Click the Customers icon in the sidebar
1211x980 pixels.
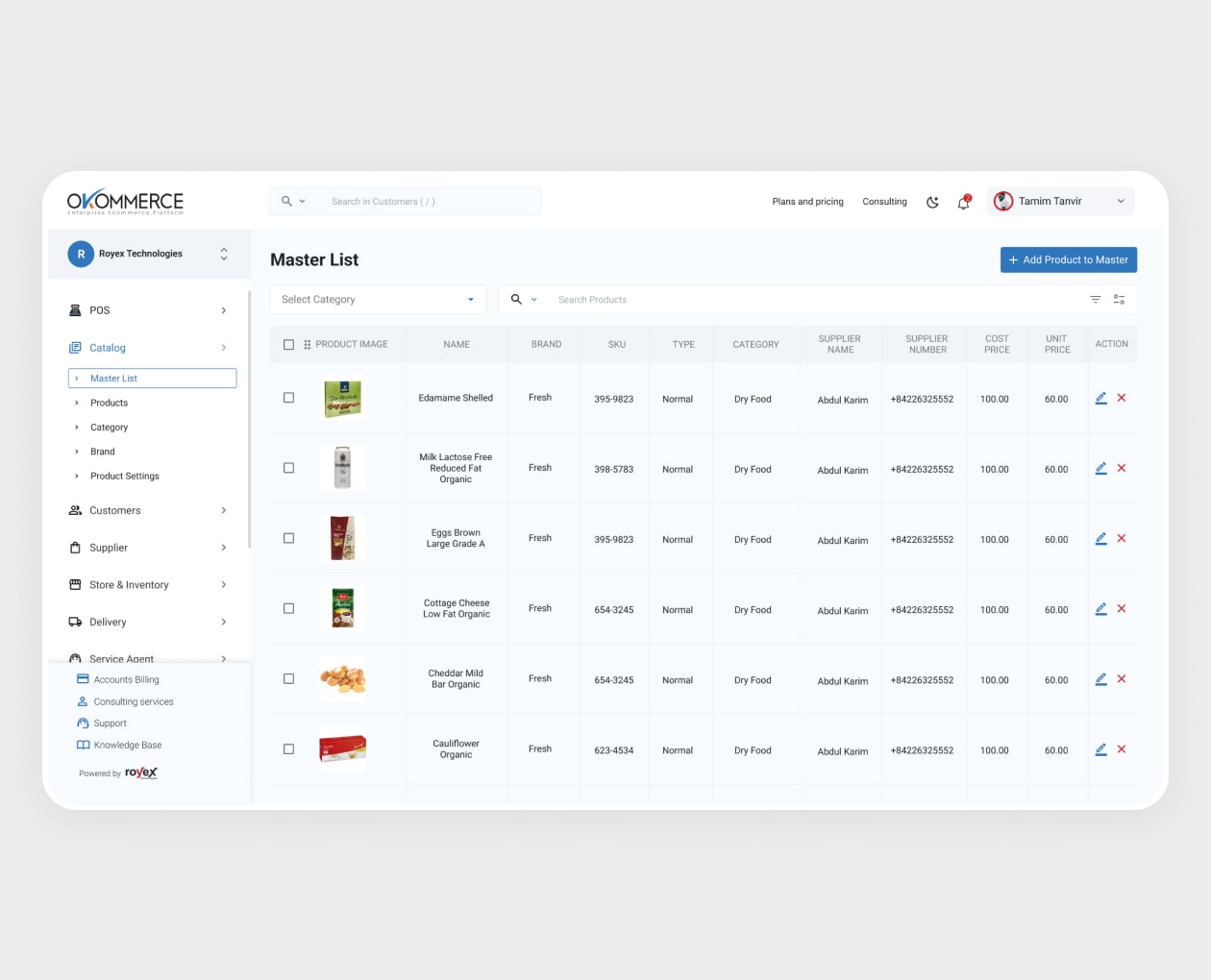(x=76, y=510)
